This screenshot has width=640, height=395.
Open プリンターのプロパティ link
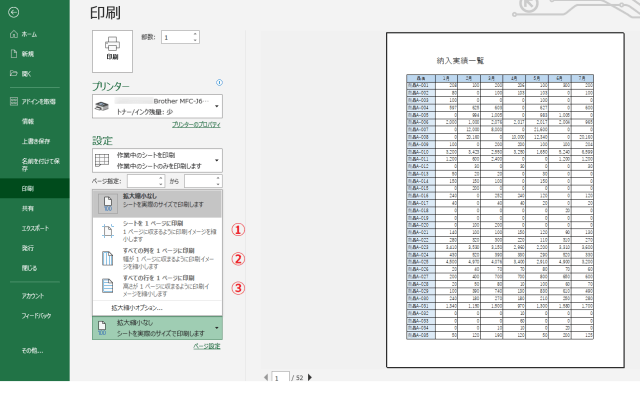pos(196,124)
